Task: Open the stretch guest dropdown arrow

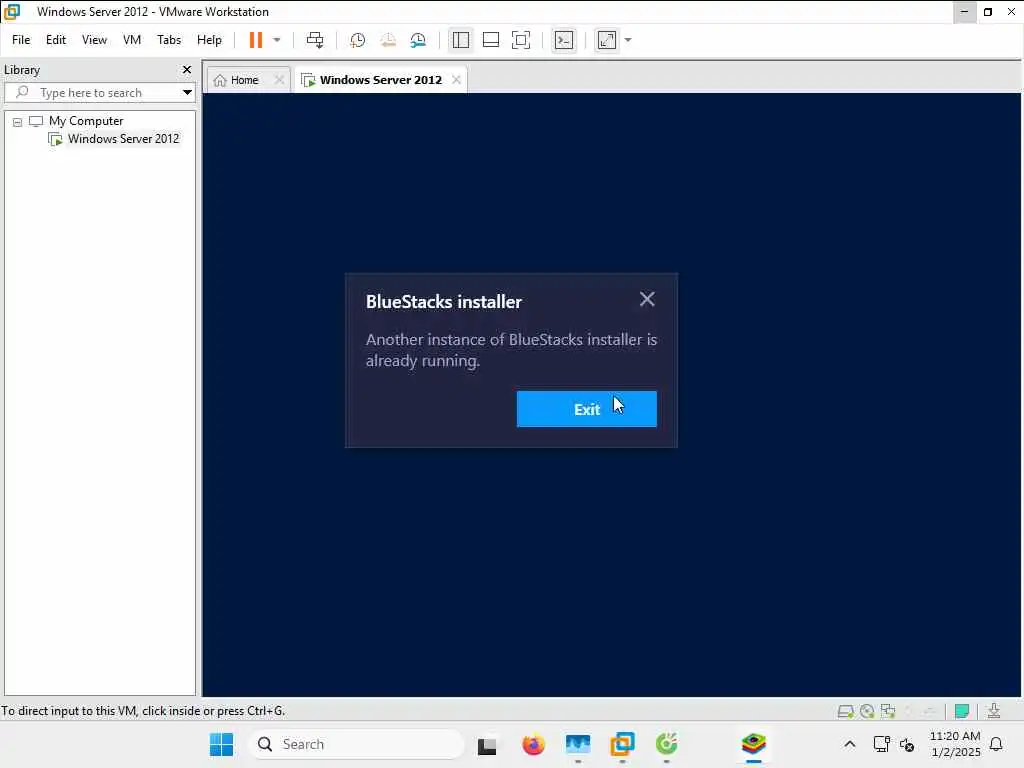Action: tap(628, 40)
